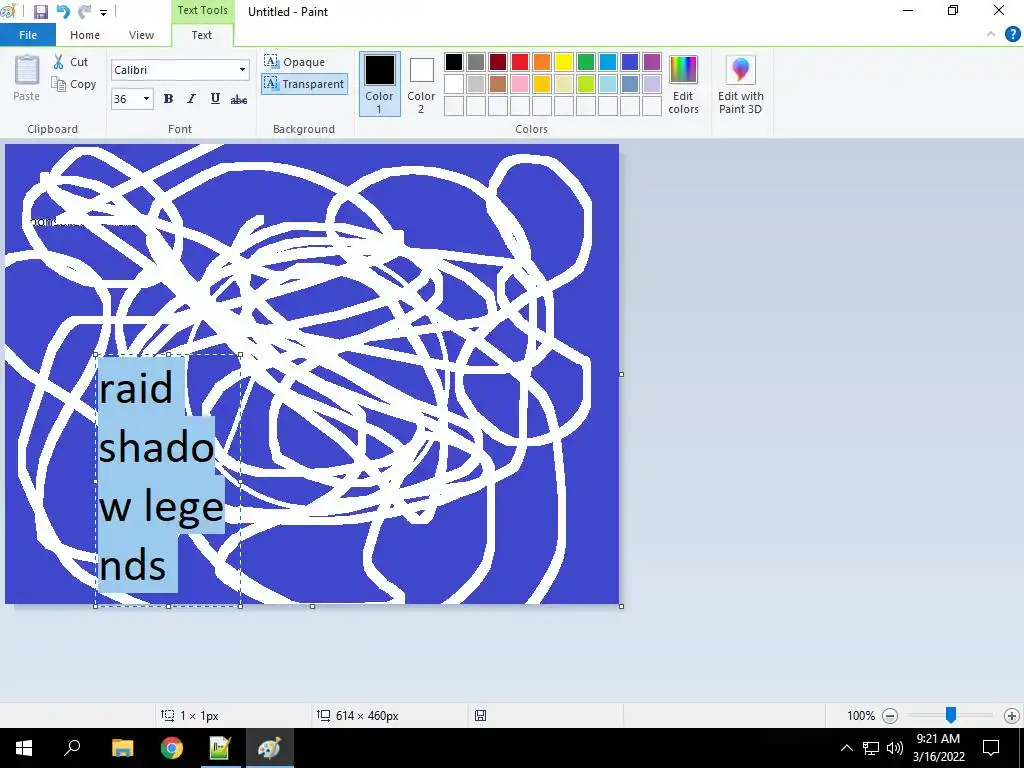Click the Save icon in quick access toolbar

click(x=41, y=12)
